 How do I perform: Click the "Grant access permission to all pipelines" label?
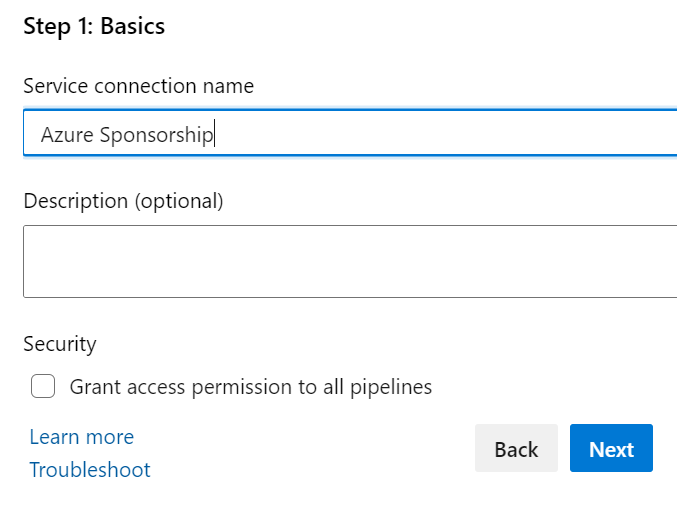point(251,387)
